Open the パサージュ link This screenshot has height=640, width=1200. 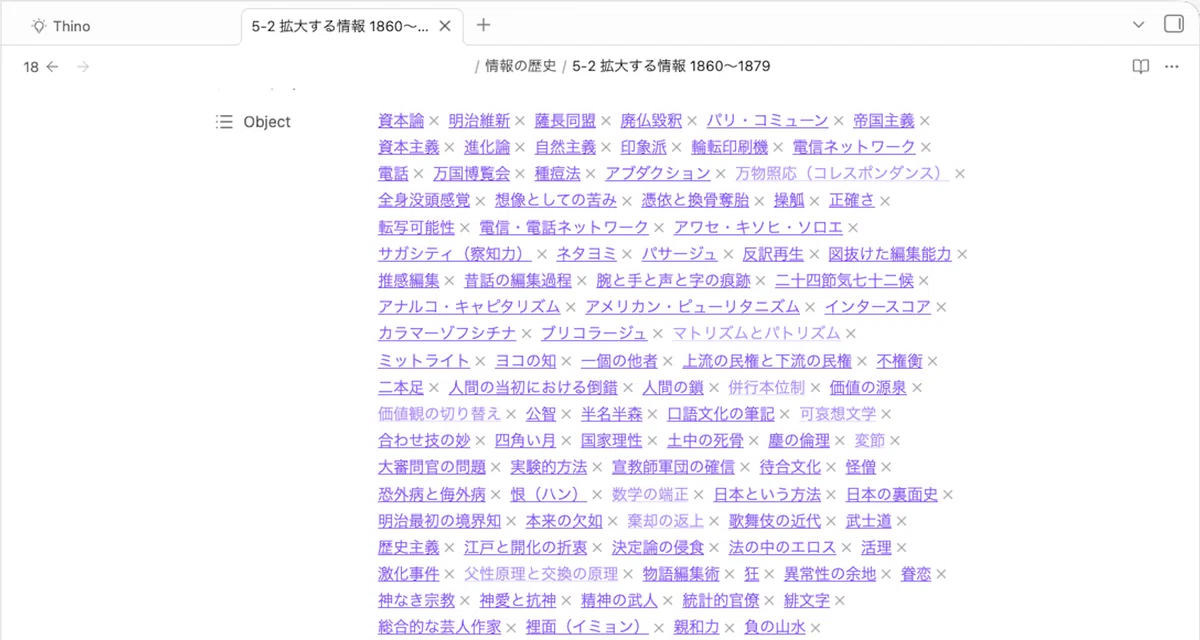click(x=679, y=254)
